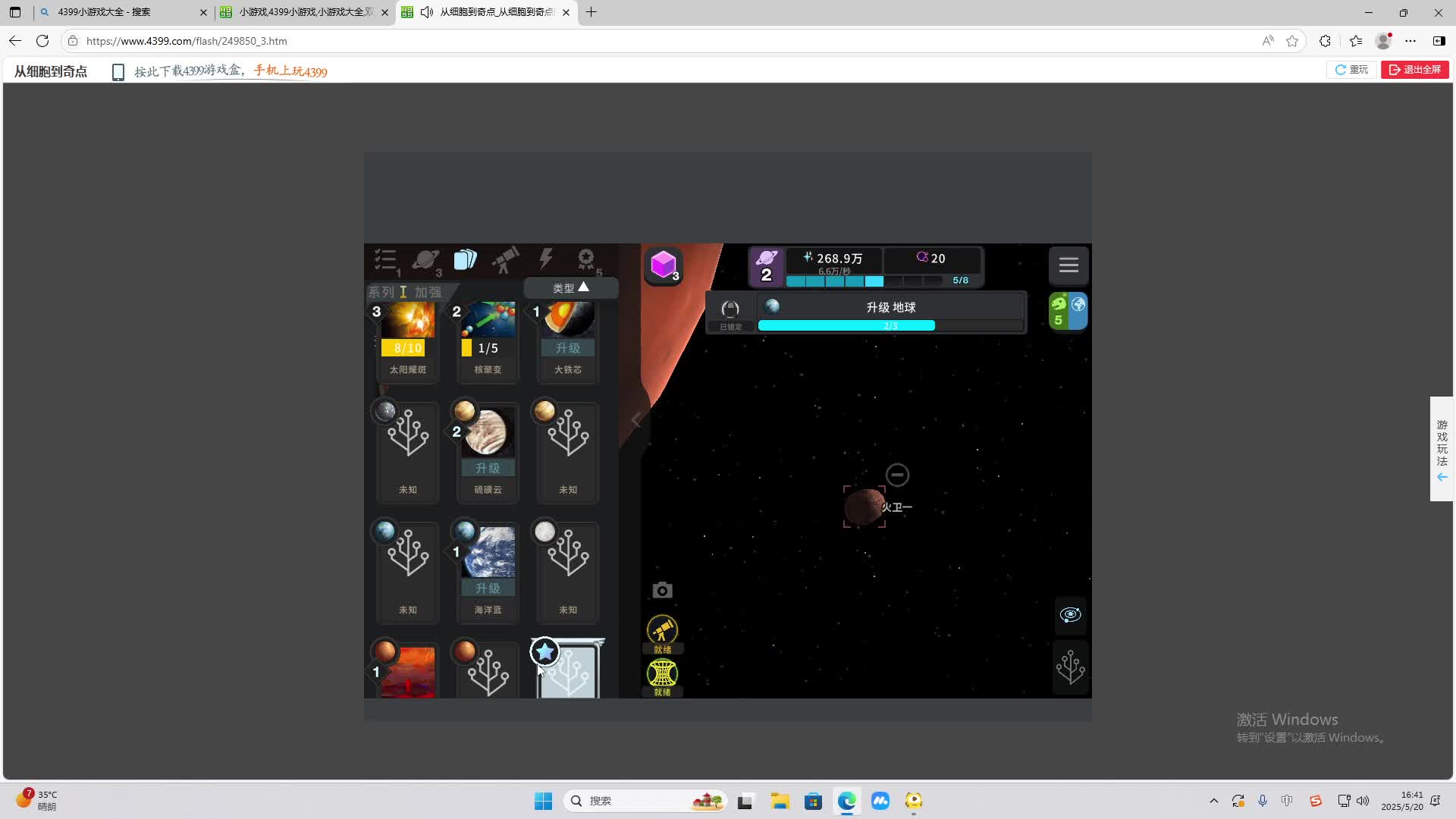Image resolution: width=1456 pixels, height=819 pixels.
Task: Click the pink cube inventory icon
Action: [664, 265]
